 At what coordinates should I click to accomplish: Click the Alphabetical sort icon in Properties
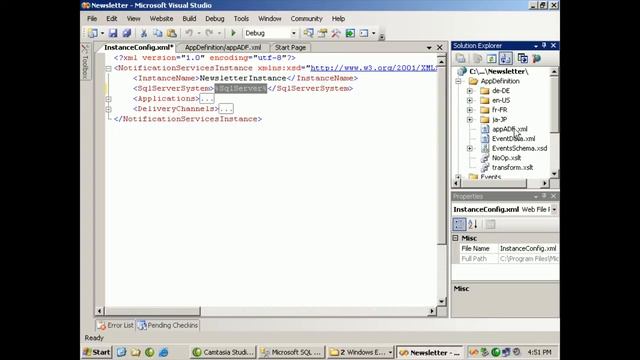pos(473,224)
